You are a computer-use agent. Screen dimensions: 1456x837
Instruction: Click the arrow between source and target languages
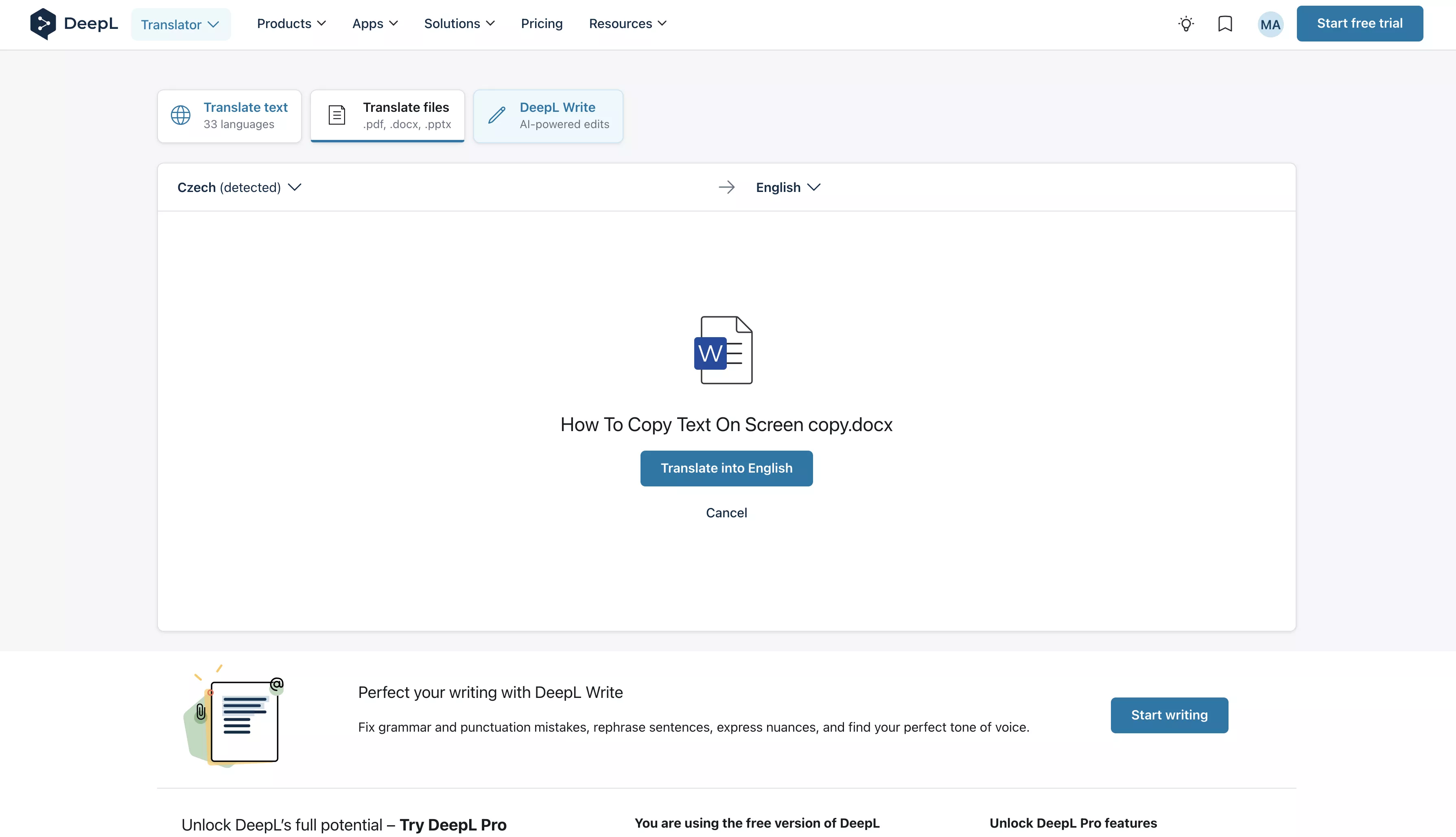[726, 187]
